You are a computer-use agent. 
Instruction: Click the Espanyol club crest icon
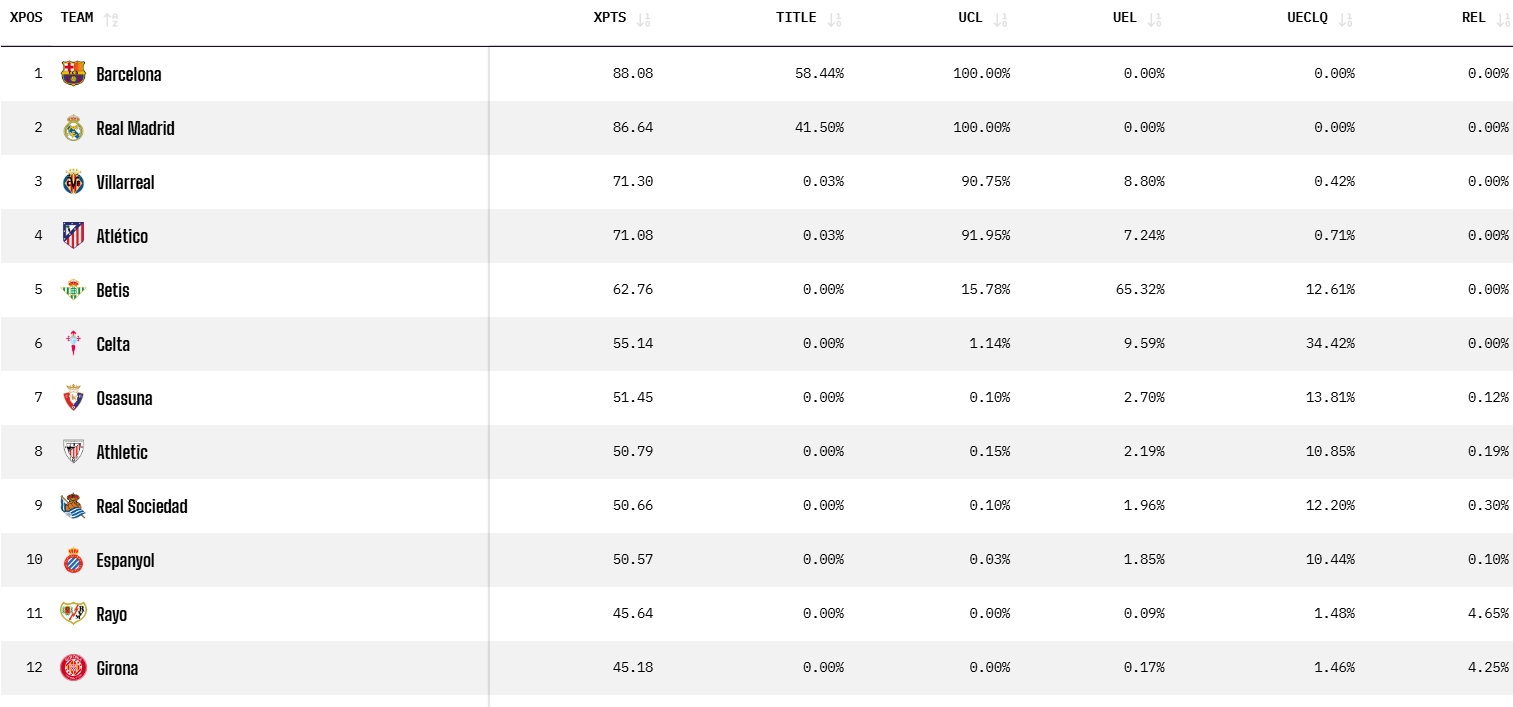tap(73, 560)
